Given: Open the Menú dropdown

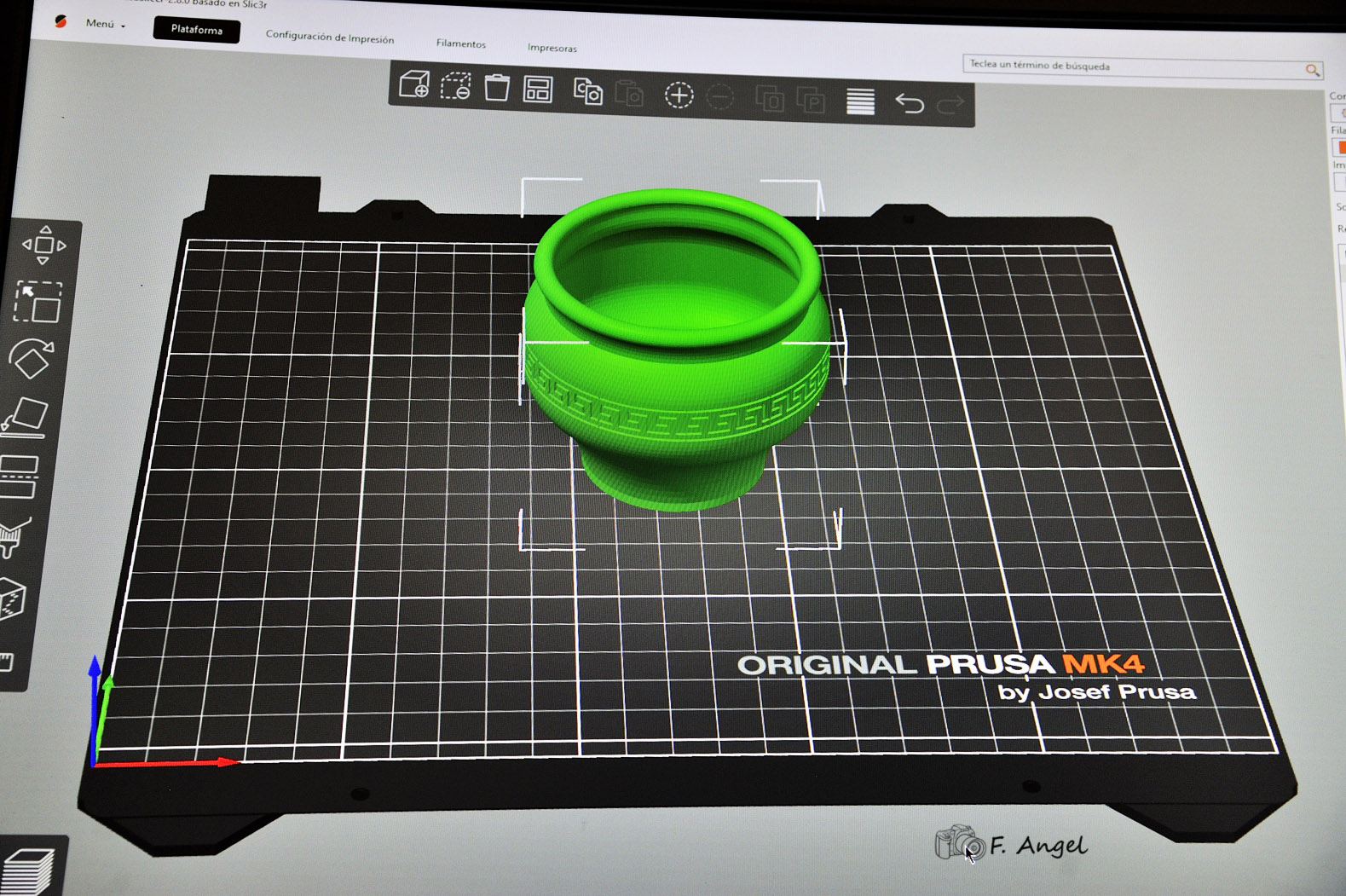Looking at the screenshot, I should pyautogui.click(x=105, y=24).
